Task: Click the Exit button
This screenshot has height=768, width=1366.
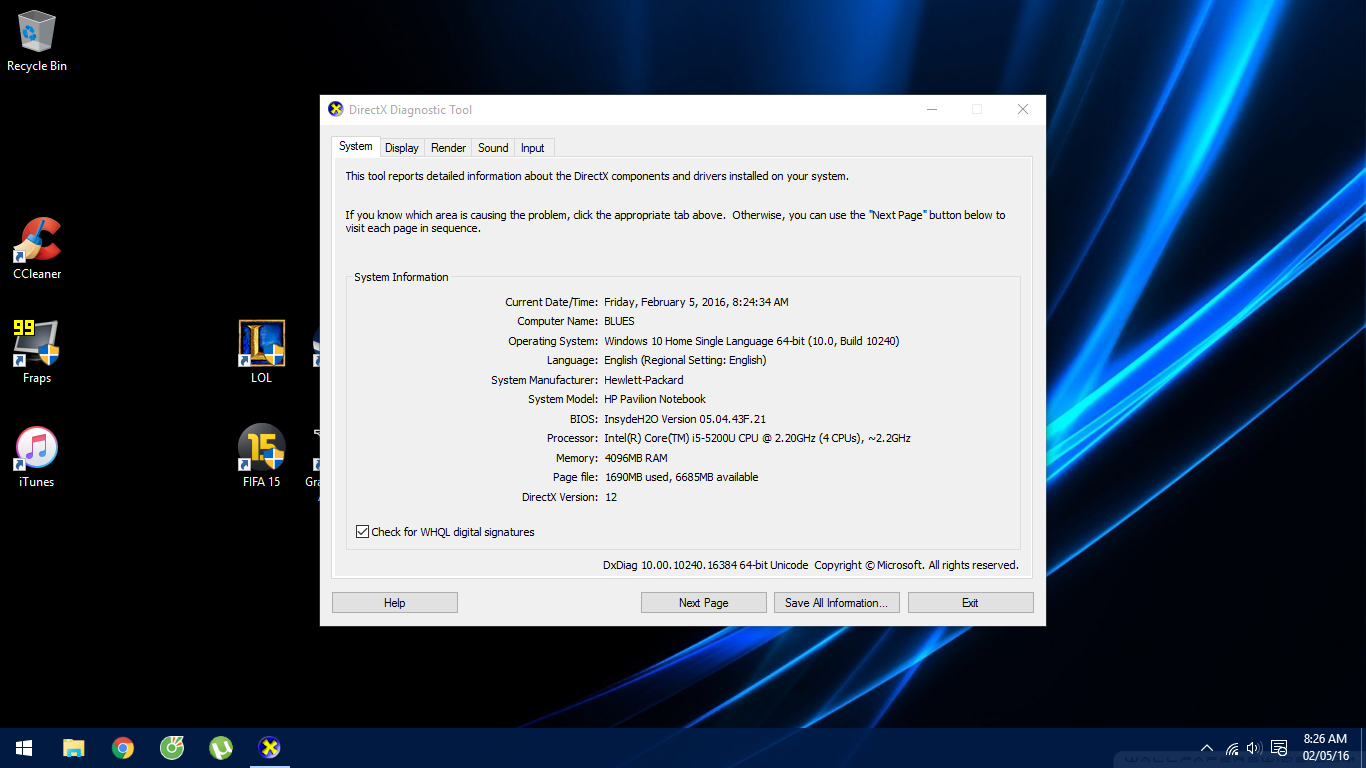Action: pyautogui.click(x=970, y=603)
